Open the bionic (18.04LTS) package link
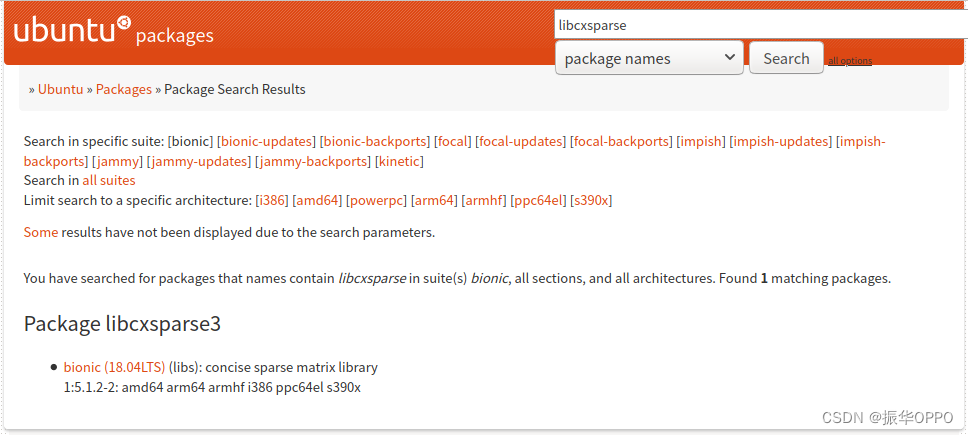The width and height of the screenshot is (968, 435). coord(114,368)
